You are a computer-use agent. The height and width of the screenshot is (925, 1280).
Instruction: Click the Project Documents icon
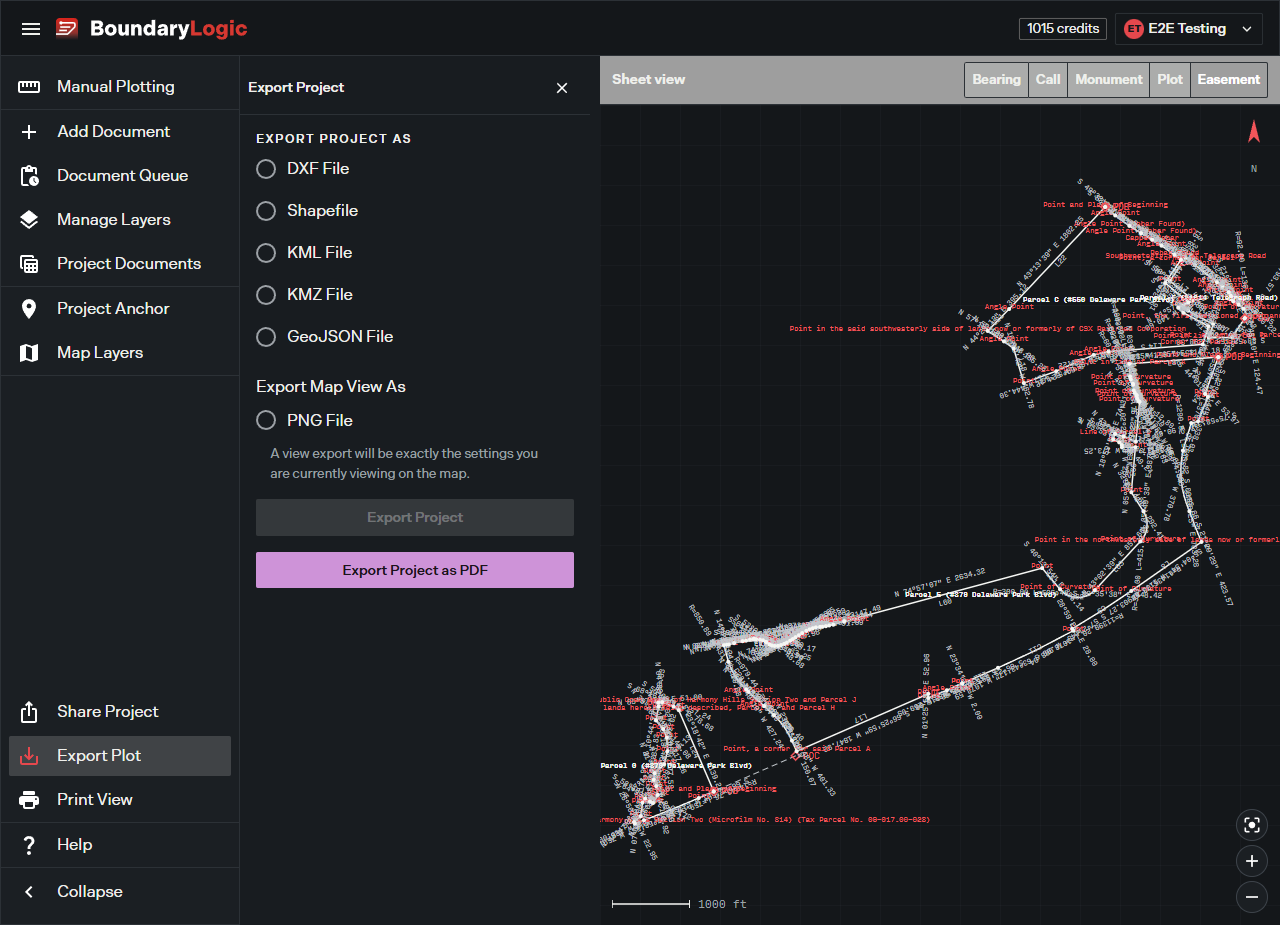29,264
